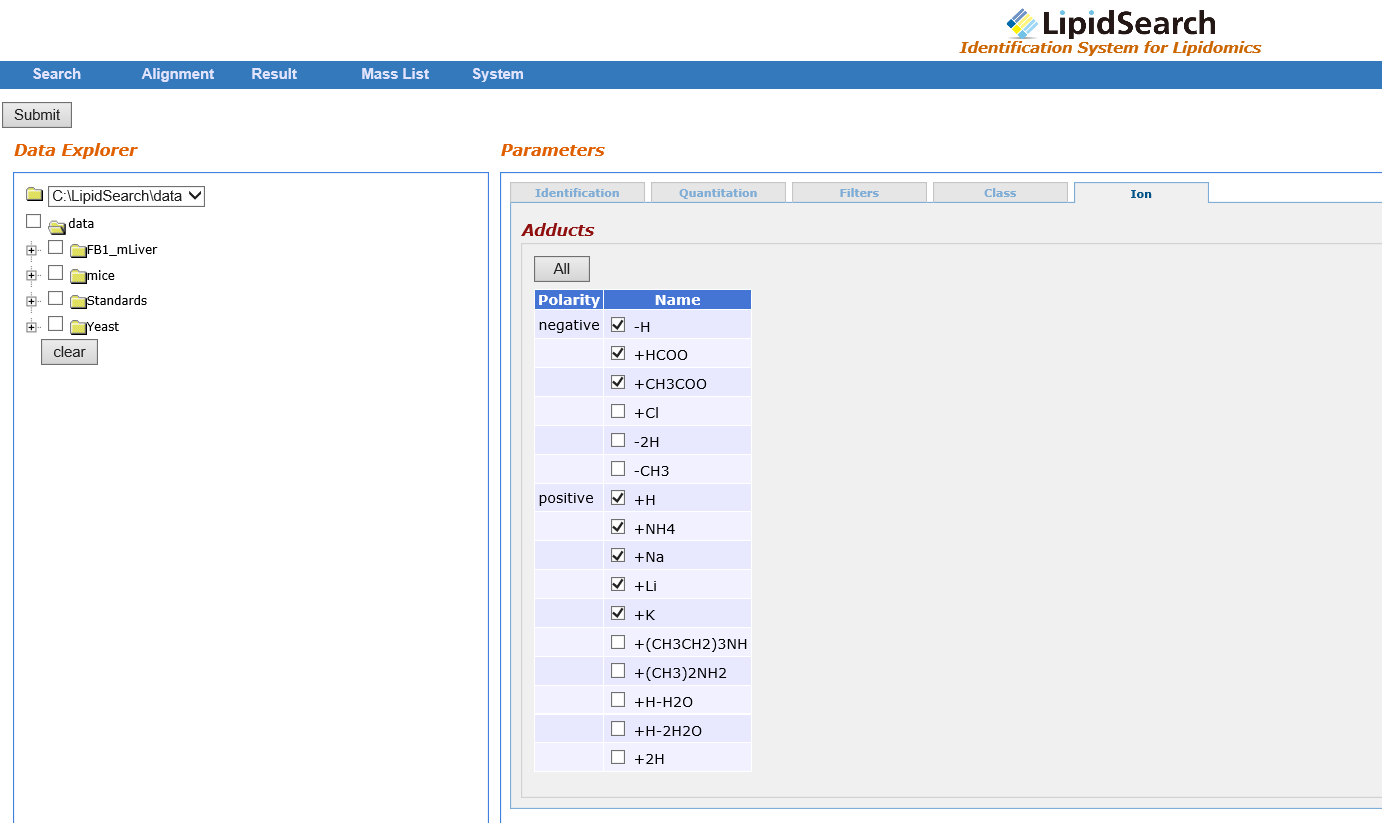Open the System menu
This screenshot has height=823, width=1382.
click(498, 74)
